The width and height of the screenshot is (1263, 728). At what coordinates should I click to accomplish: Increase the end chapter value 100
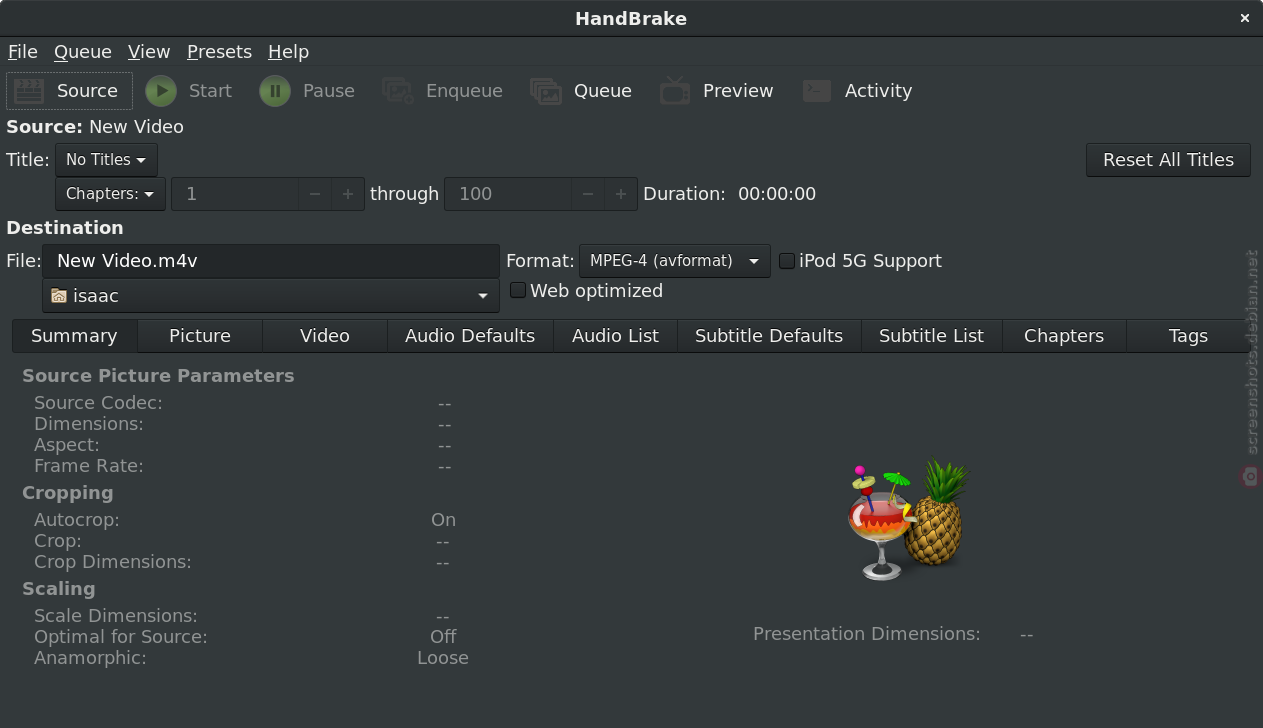621,194
